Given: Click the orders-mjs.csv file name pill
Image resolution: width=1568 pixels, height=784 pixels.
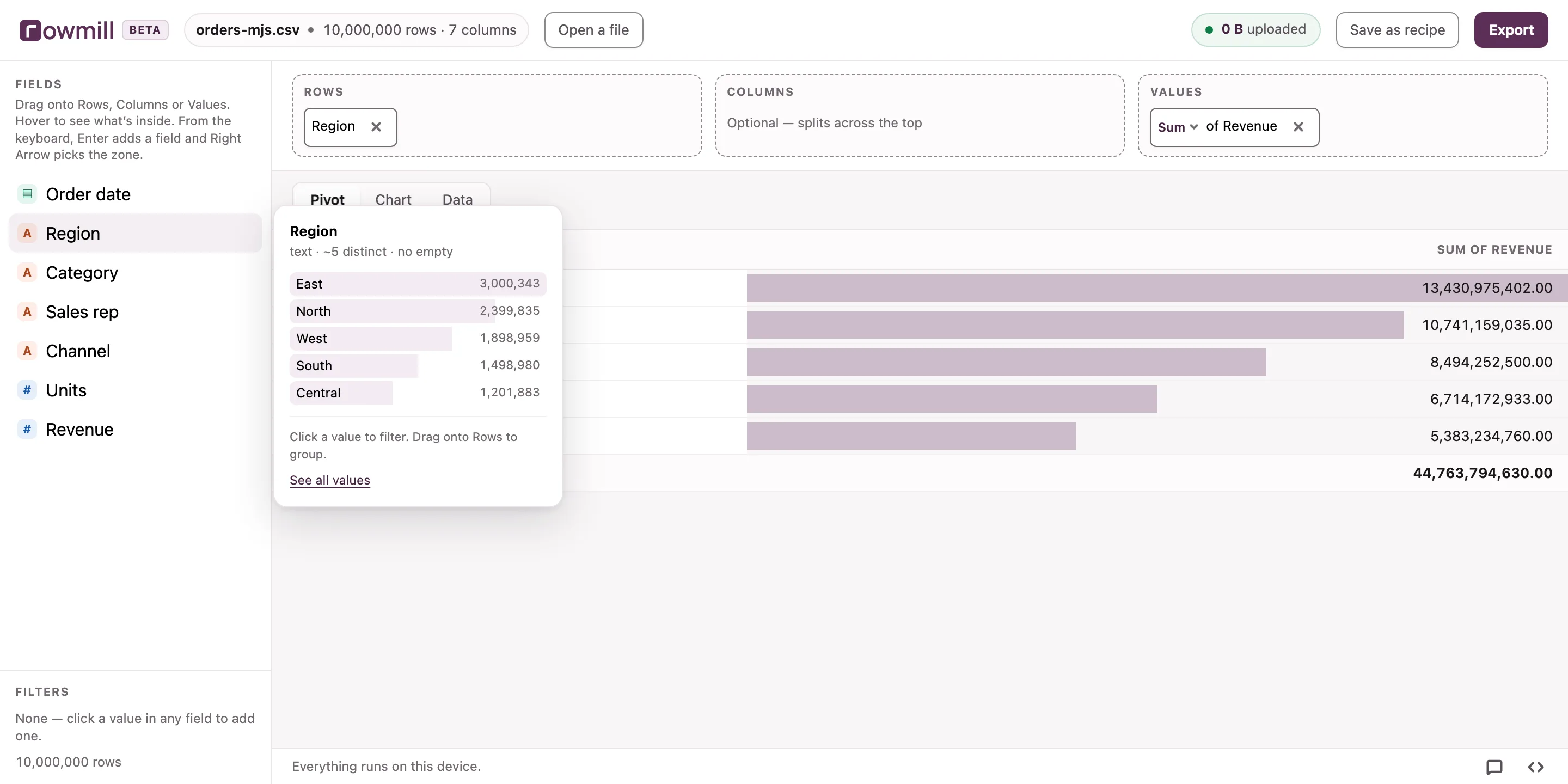Looking at the screenshot, I should click(356, 30).
